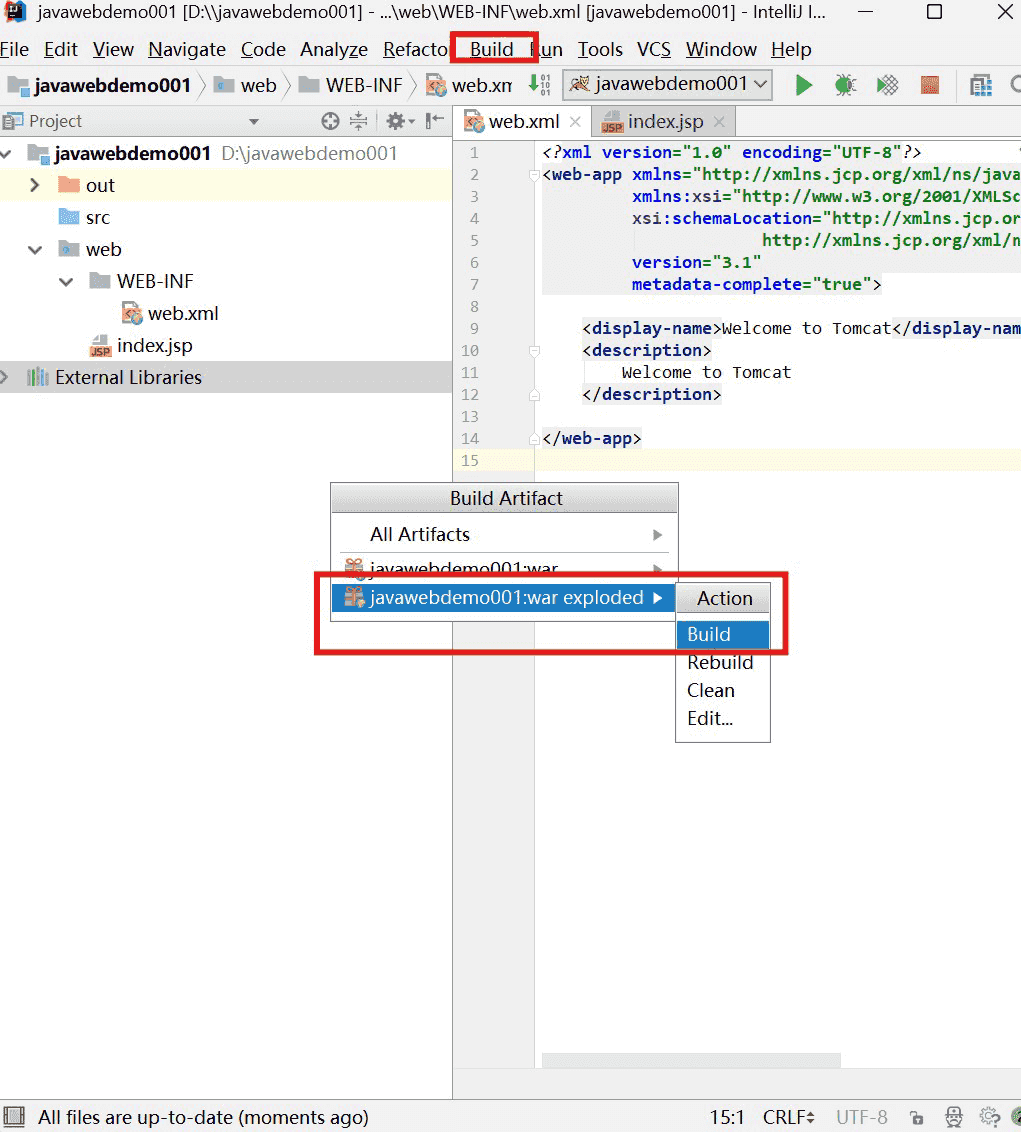Screen dimensions: 1021x1132
Task: Select web.xml in project tree
Action: [x=182, y=313]
